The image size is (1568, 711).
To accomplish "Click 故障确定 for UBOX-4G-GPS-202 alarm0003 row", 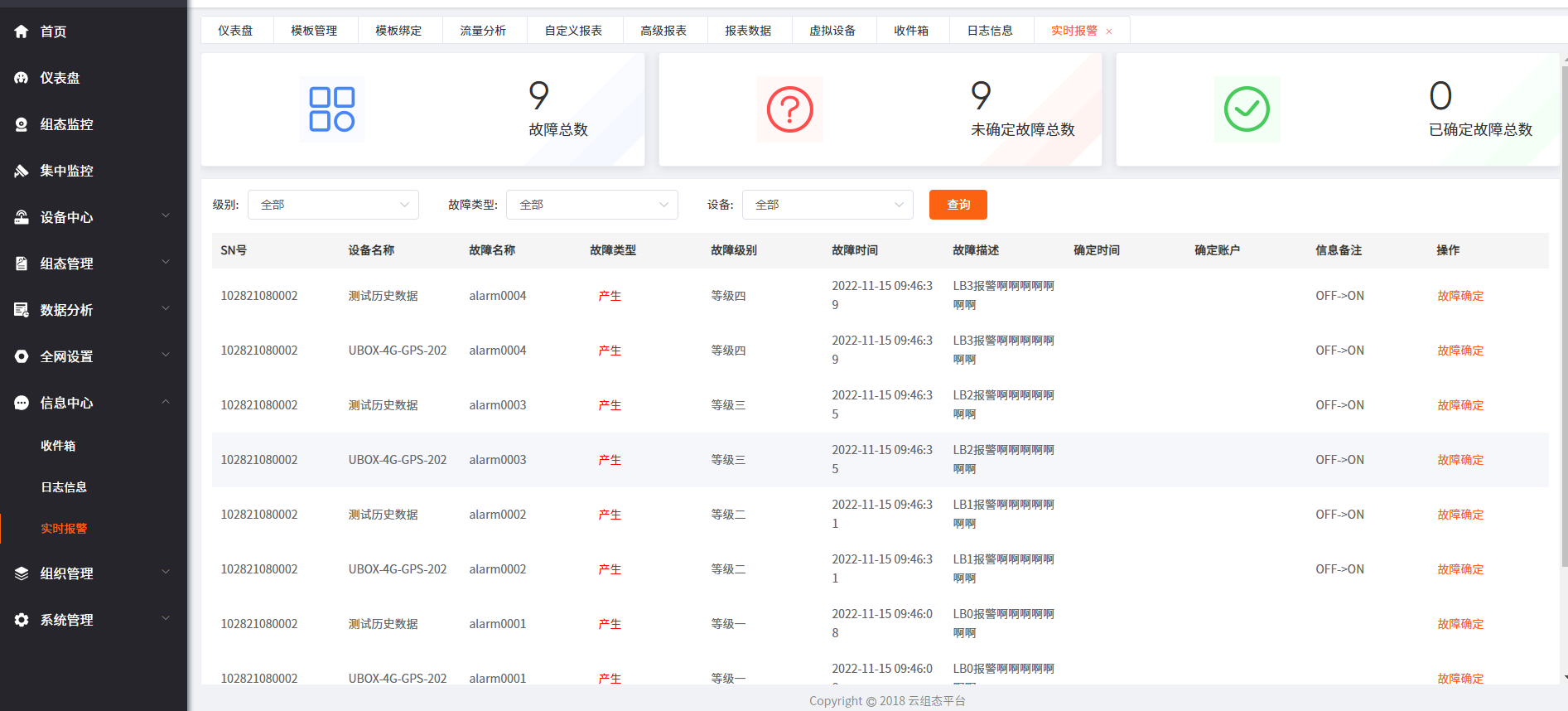I will (x=1460, y=460).
